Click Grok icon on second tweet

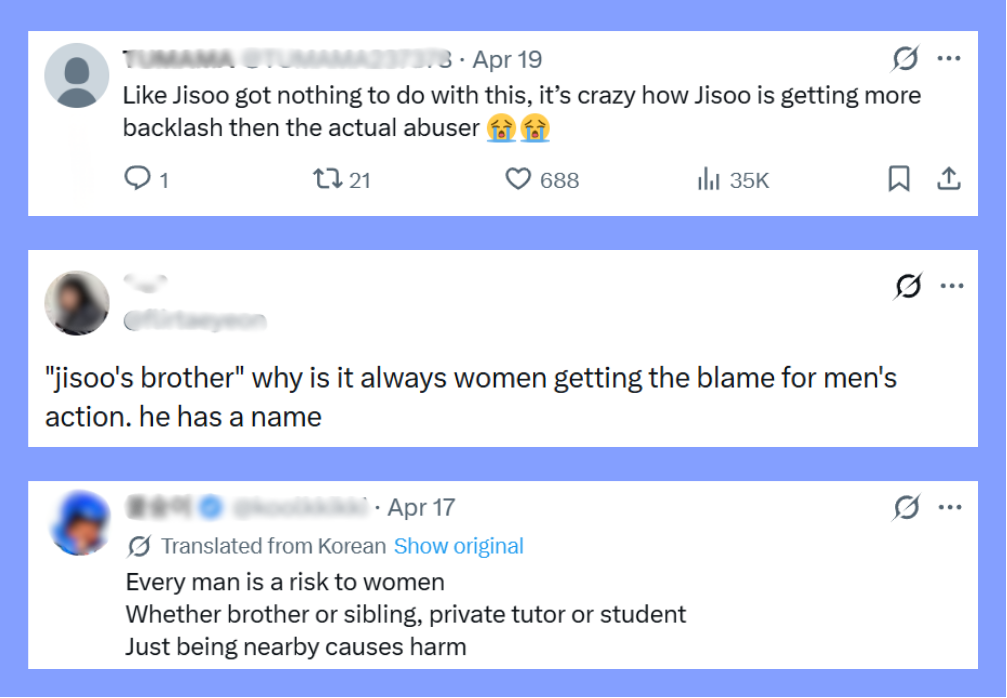click(x=907, y=287)
